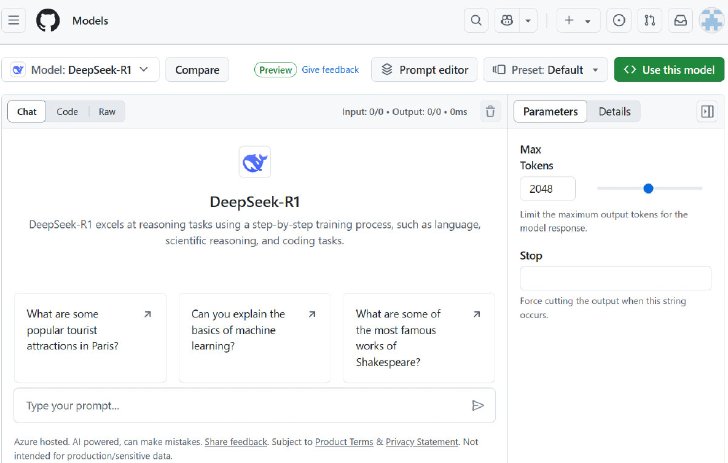The image size is (728, 463).
Task: Clear chat with the trash icon
Action: [490, 111]
